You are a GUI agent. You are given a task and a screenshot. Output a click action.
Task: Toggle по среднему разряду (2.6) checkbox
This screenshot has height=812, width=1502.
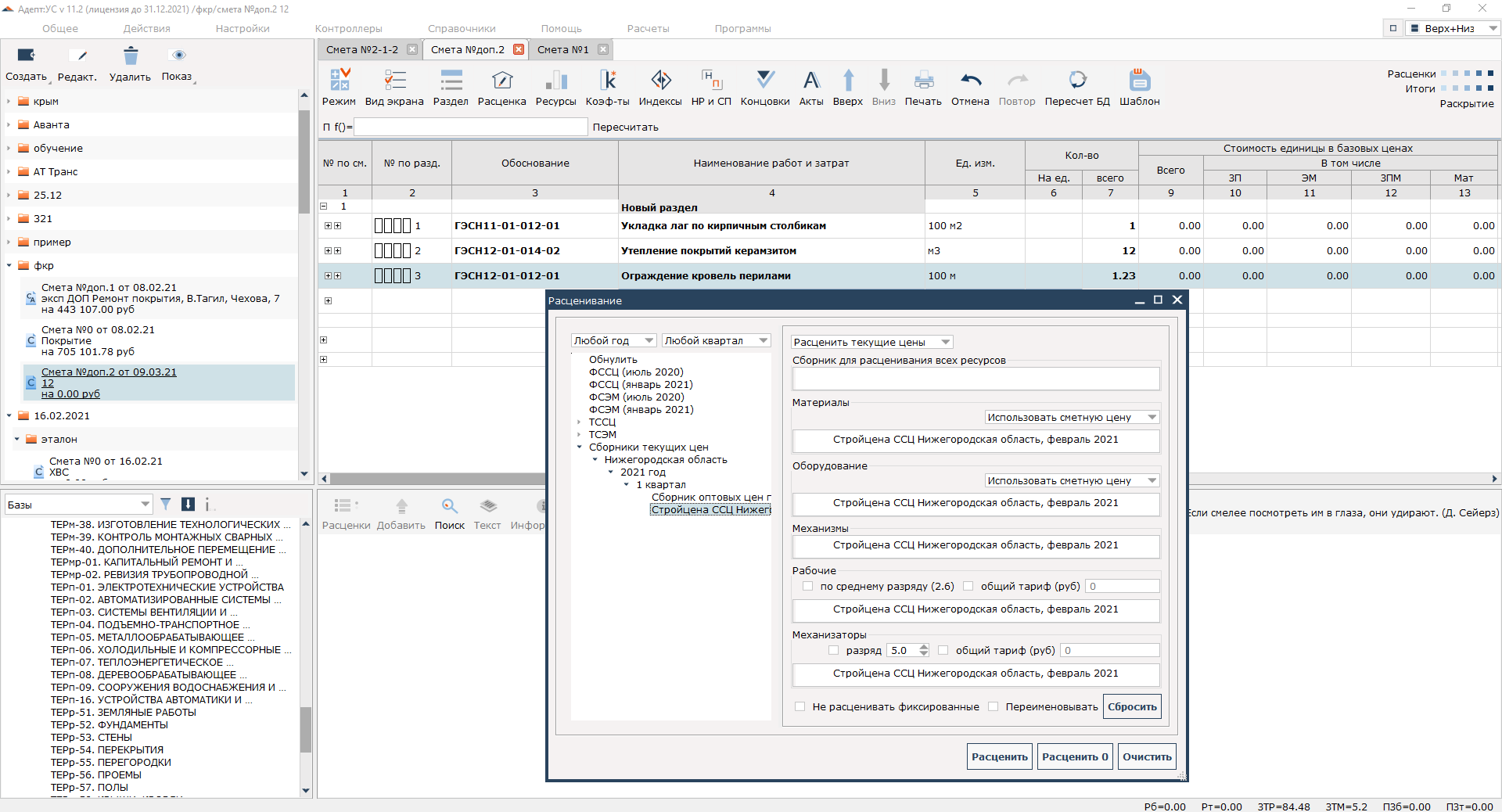click(808, 586)
